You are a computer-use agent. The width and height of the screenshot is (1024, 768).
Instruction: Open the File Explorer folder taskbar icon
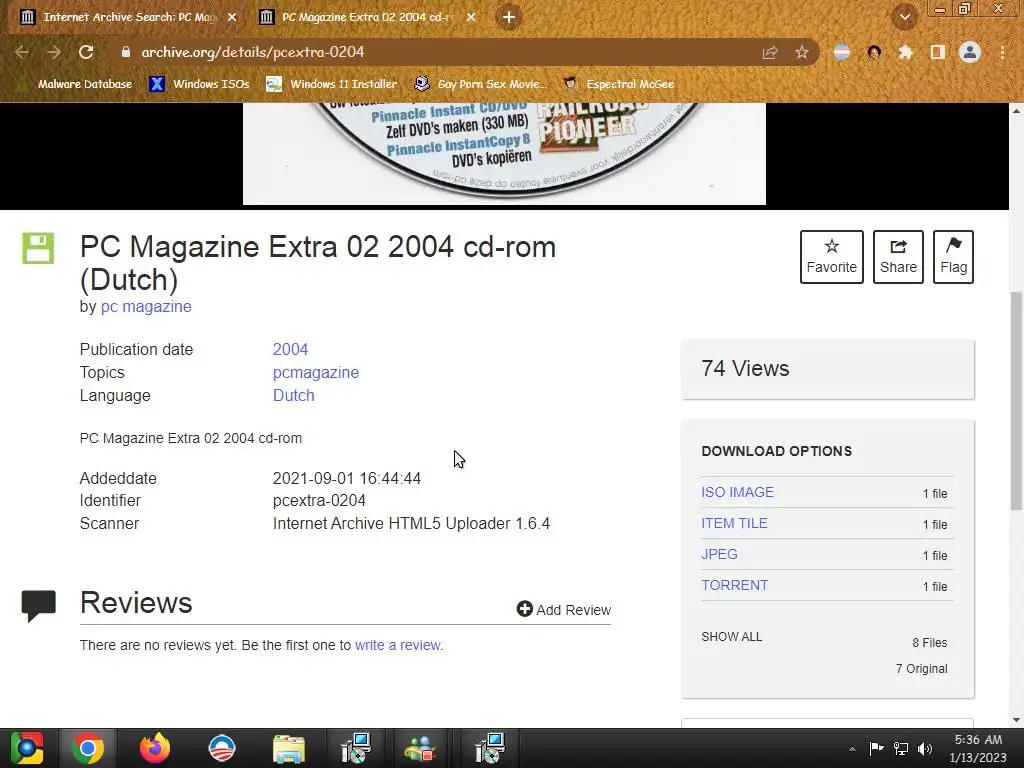coord(289,748)
